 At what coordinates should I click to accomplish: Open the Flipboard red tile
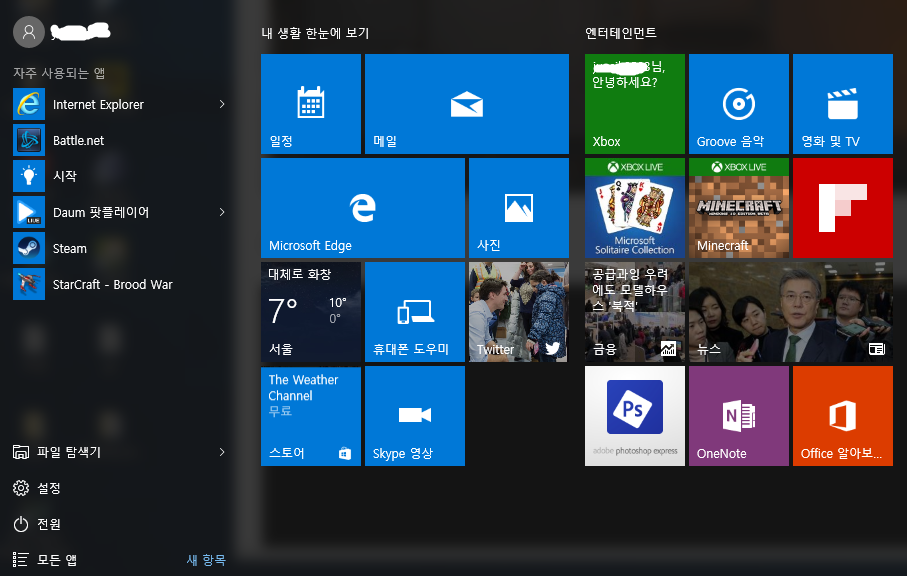(842, 208)
